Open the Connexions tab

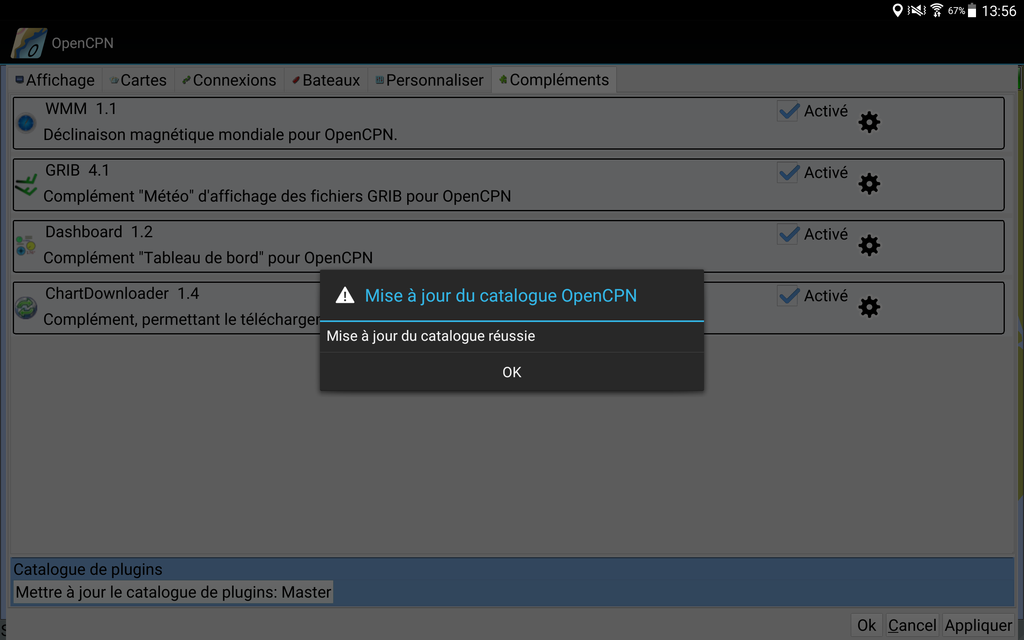tap(229, 80)
